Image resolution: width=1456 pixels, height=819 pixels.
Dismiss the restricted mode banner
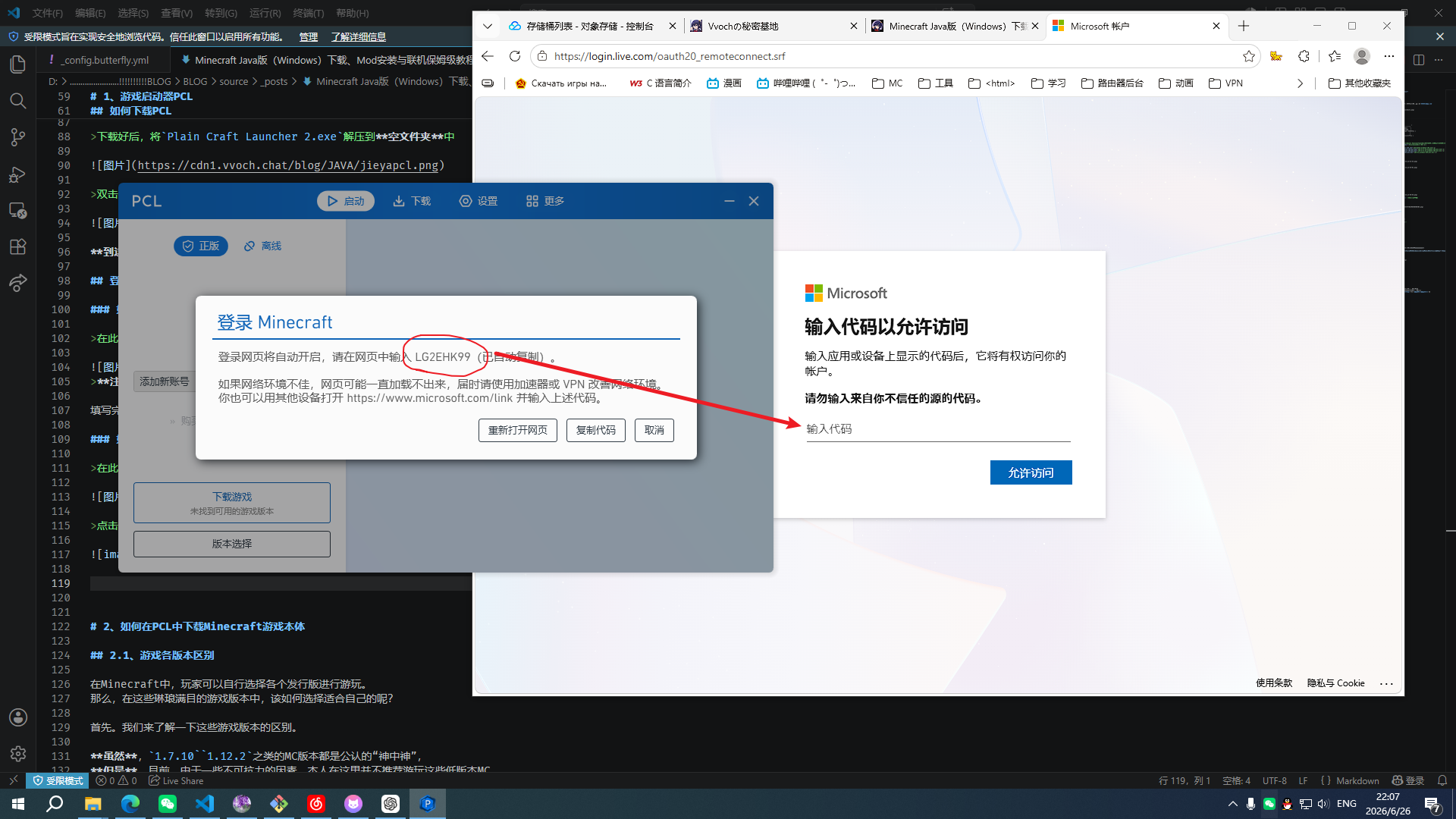point(1440,36)
